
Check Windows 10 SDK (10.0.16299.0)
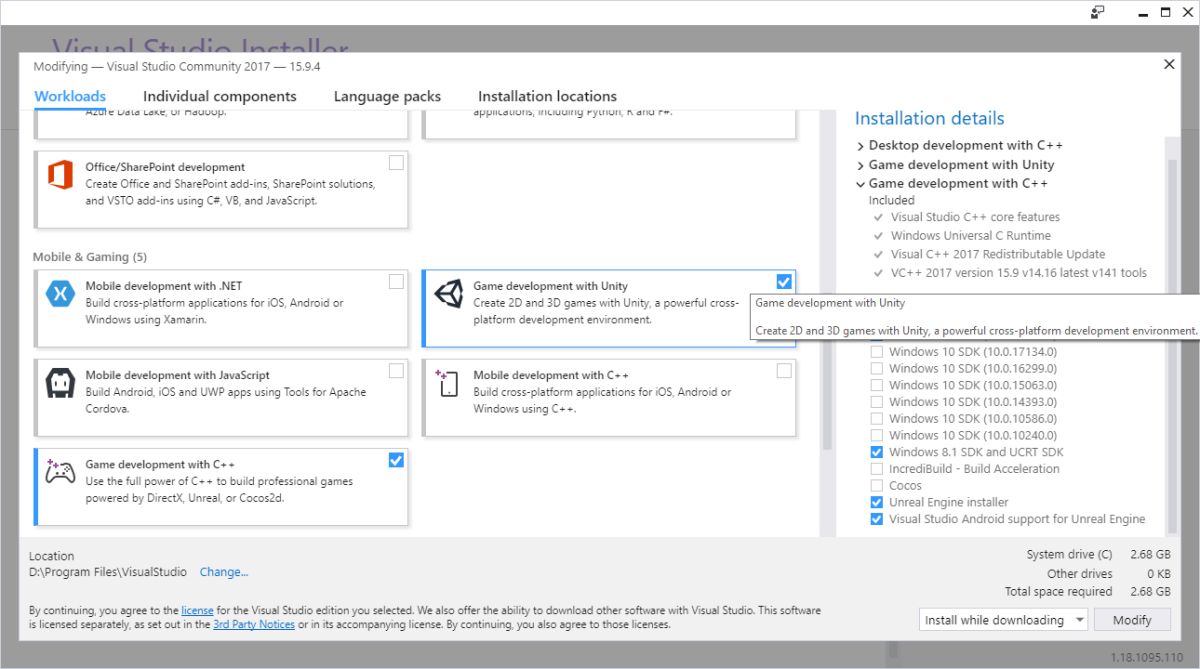877,368
